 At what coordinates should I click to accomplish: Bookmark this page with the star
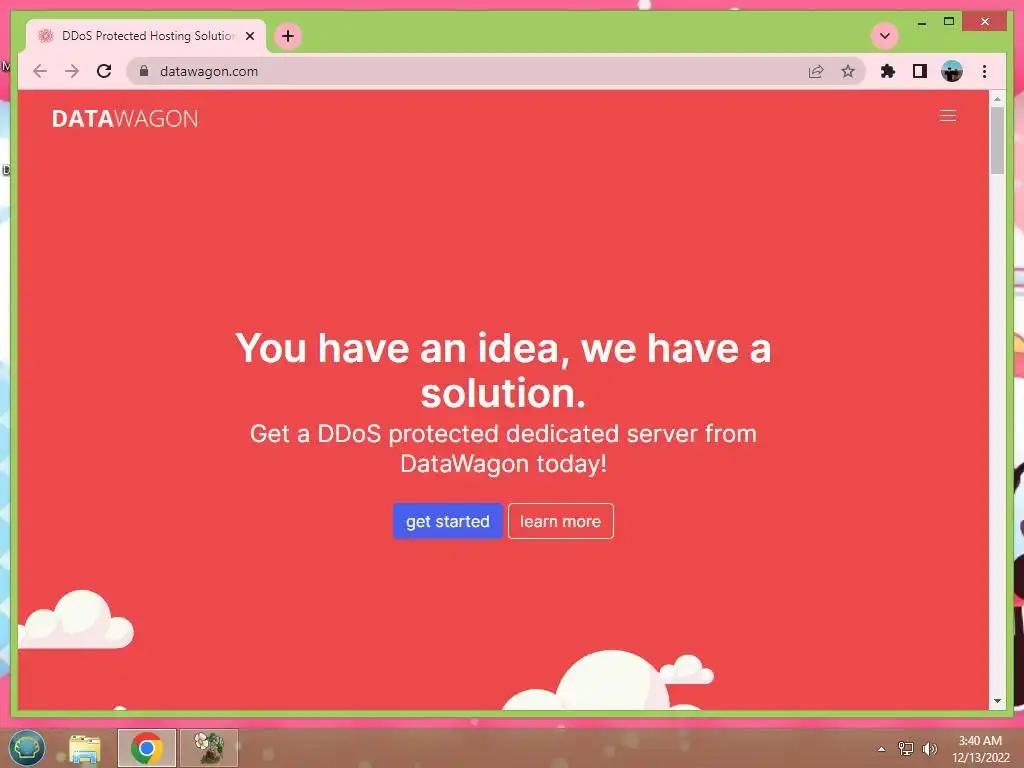point(848,71)
